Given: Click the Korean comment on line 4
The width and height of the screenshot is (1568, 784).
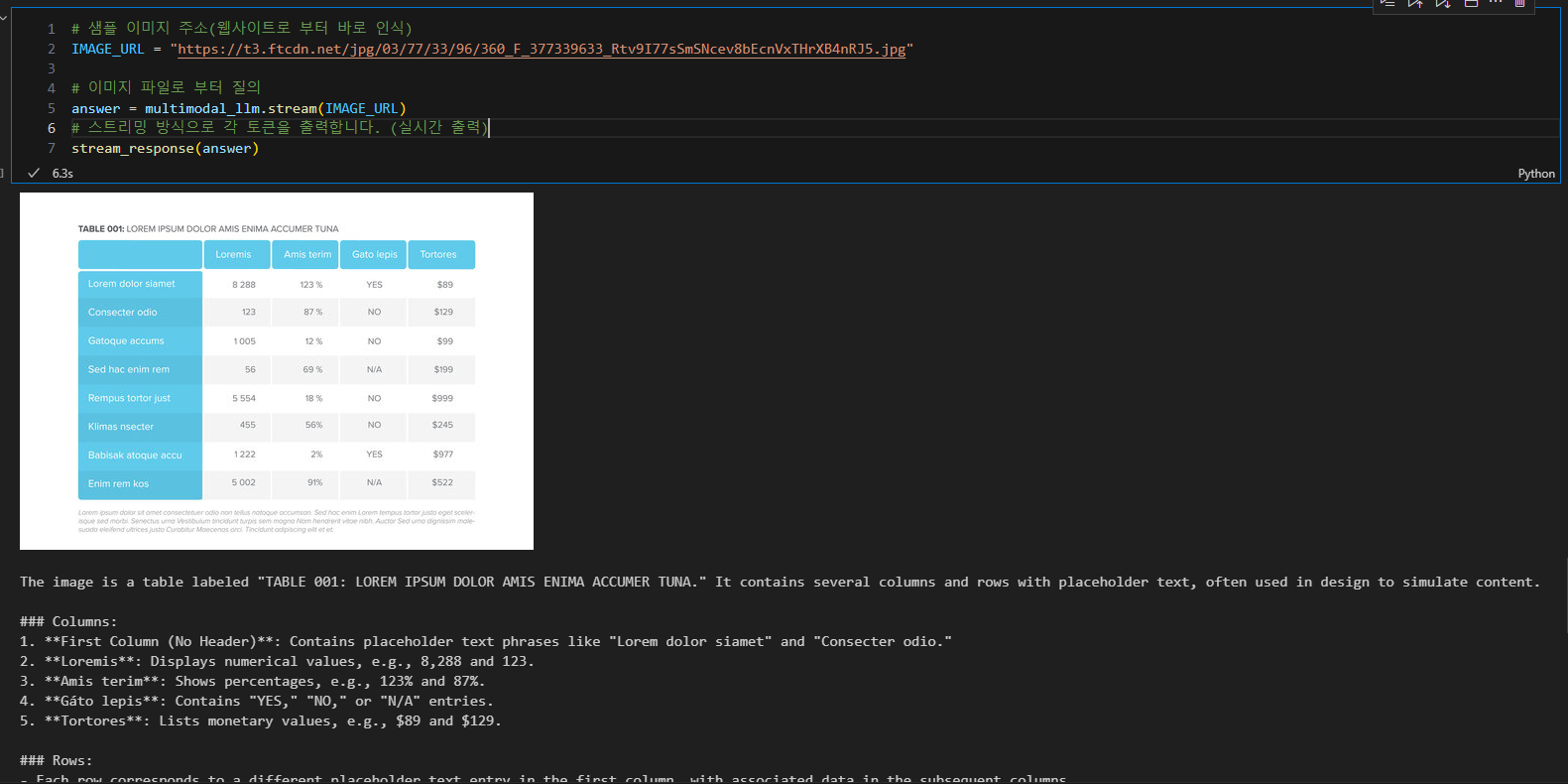Looking at the screenshot, I should (x=166, y=87).
